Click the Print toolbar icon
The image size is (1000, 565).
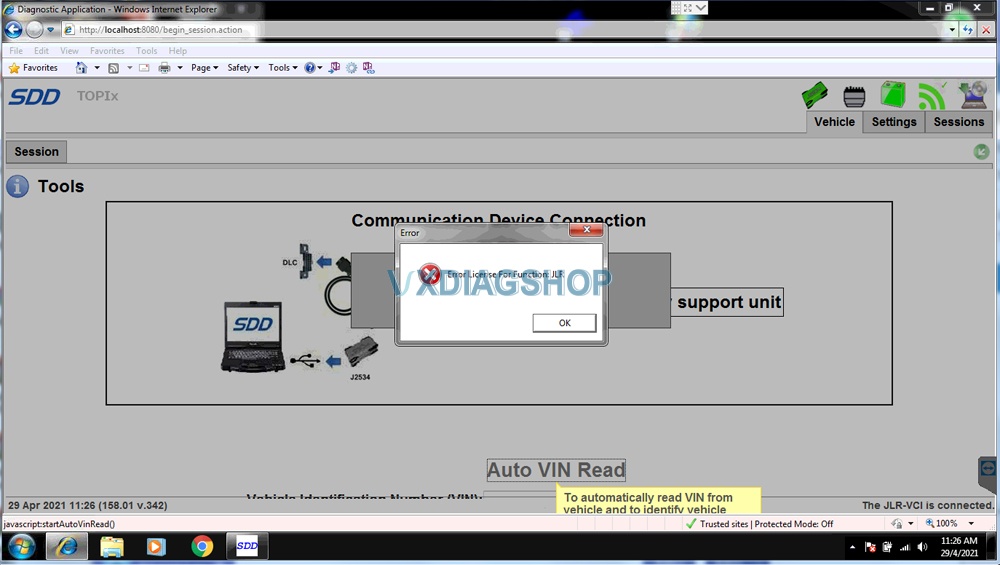click(x=165, y=68)
